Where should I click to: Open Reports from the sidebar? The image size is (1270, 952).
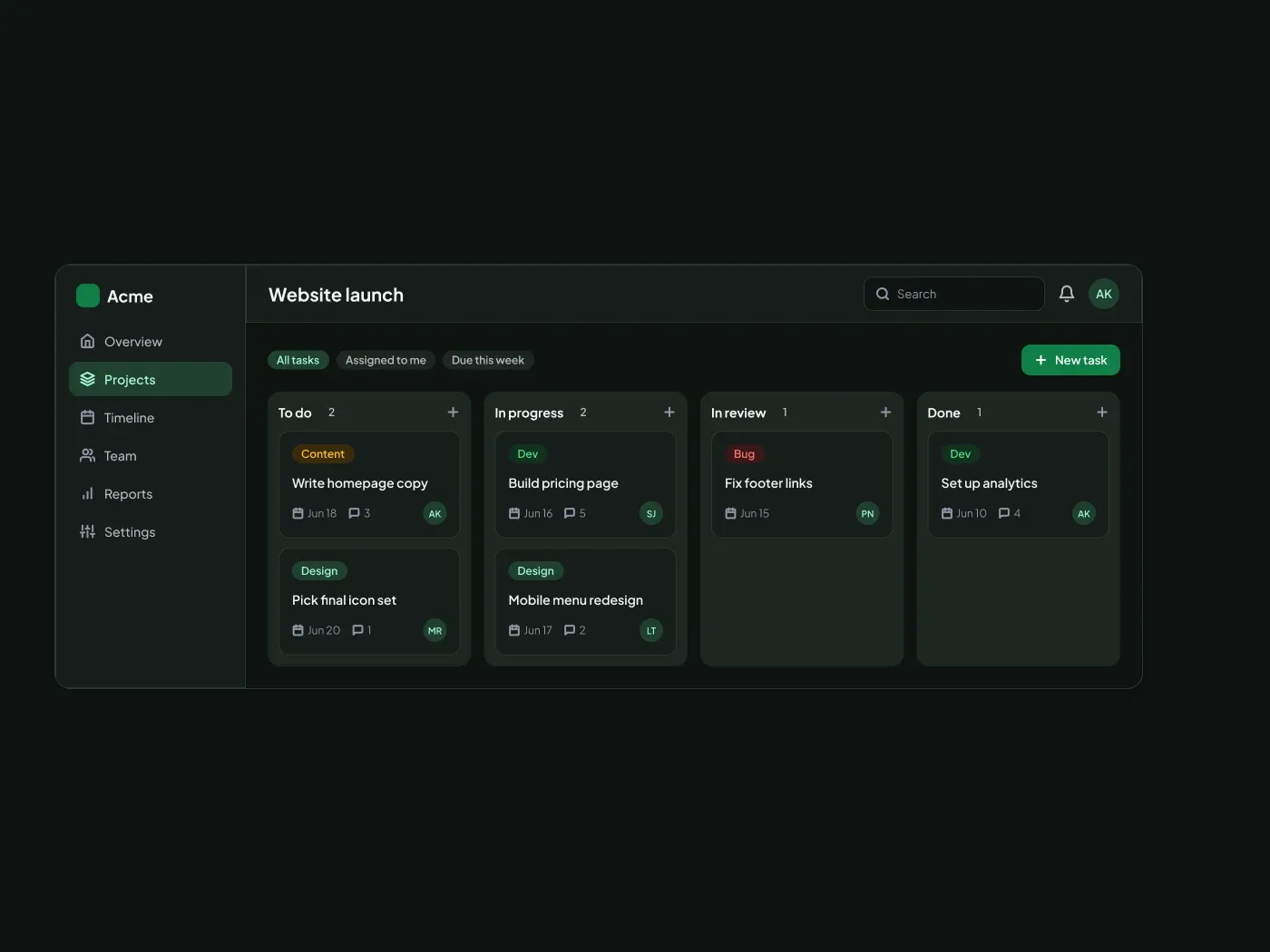tap(151, 494)
